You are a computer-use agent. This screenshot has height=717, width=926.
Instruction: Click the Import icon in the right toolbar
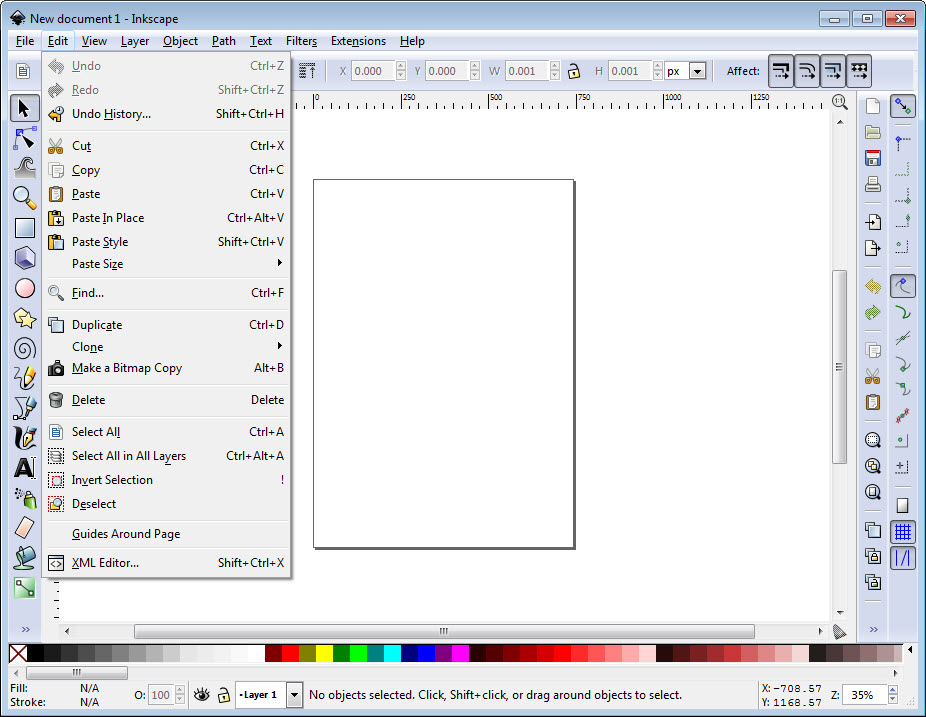pos(872,222)
